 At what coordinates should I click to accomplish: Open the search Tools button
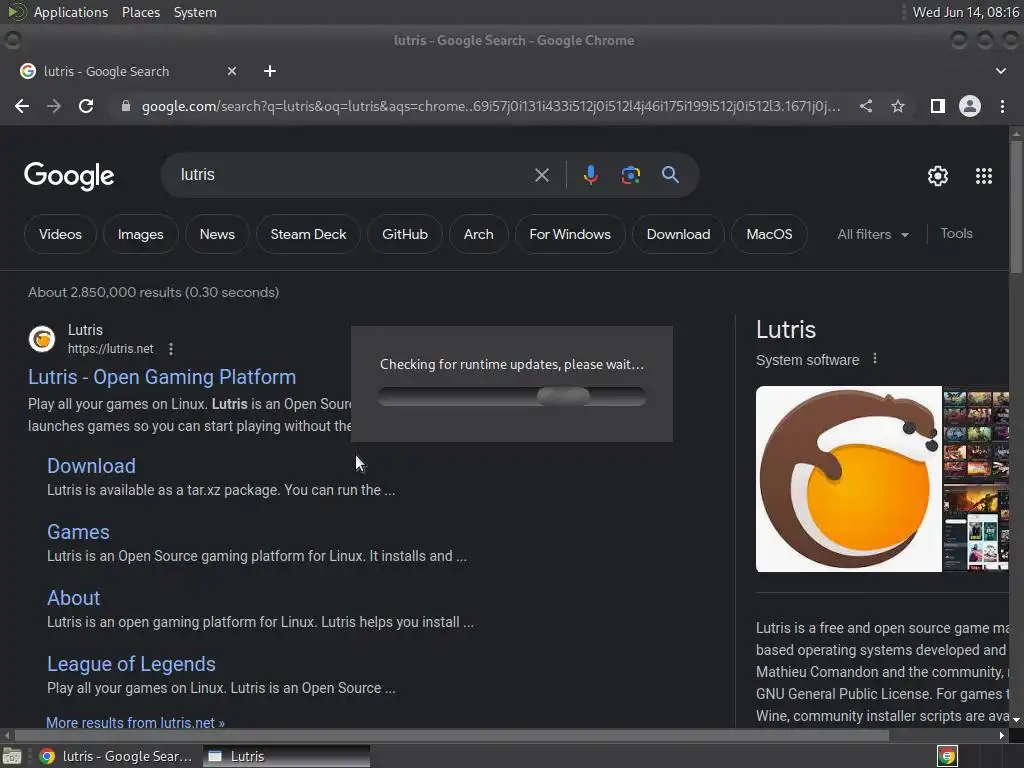click(956, 233)
